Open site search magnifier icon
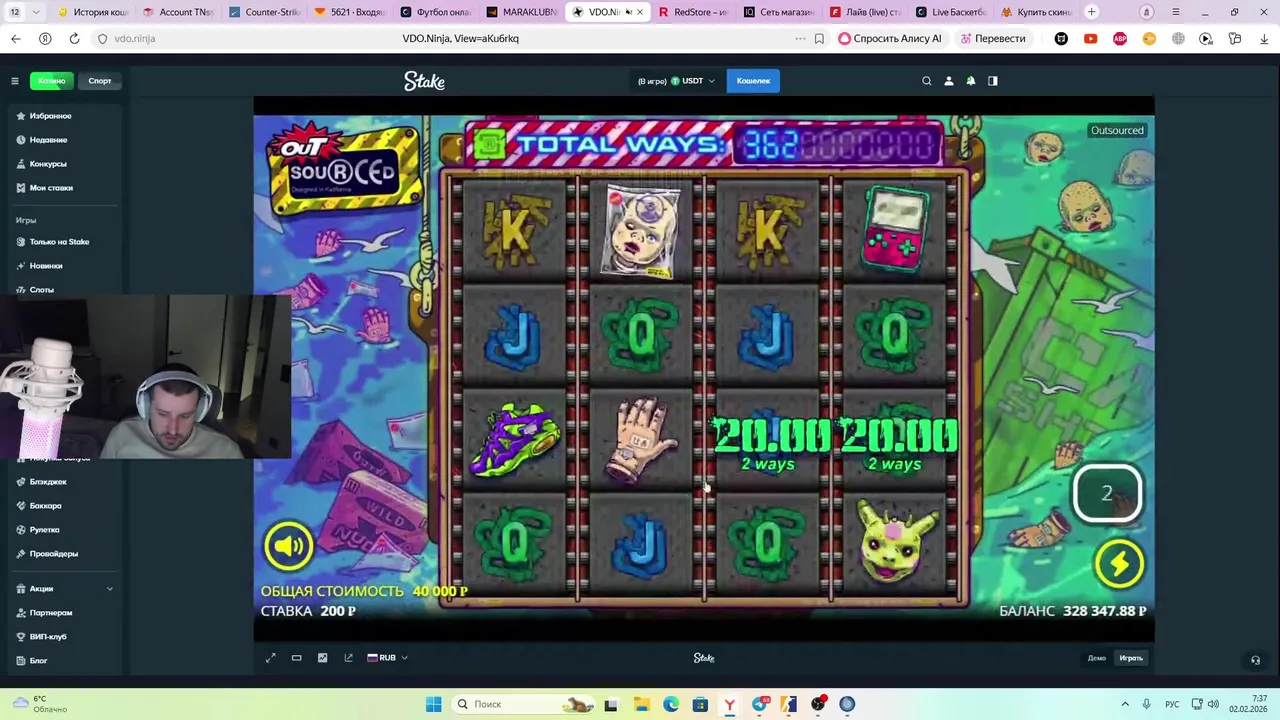The image size is (1280, 720). (x=927, y=81)
